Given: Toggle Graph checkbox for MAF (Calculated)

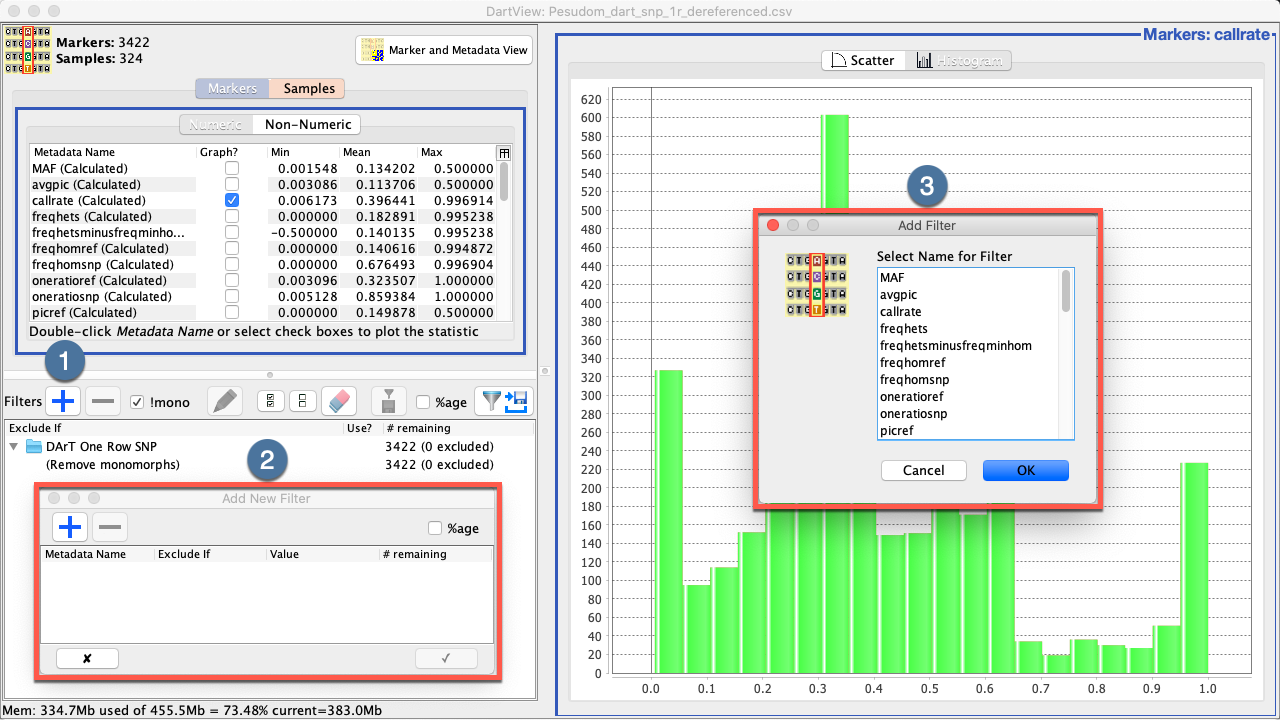Looking at the screenshot, I should tap(232, 169).
